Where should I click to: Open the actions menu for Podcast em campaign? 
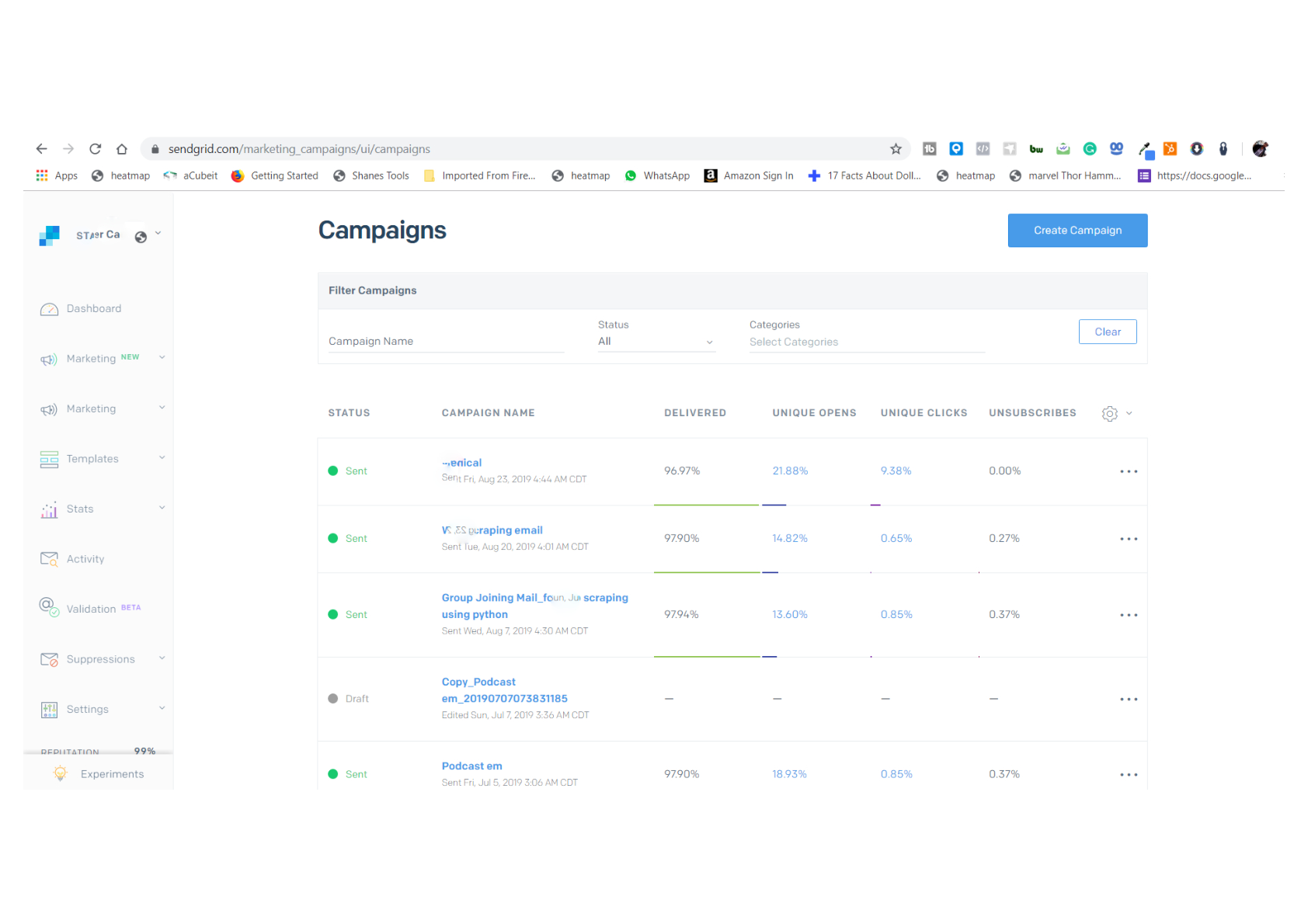coord(1129,774)
